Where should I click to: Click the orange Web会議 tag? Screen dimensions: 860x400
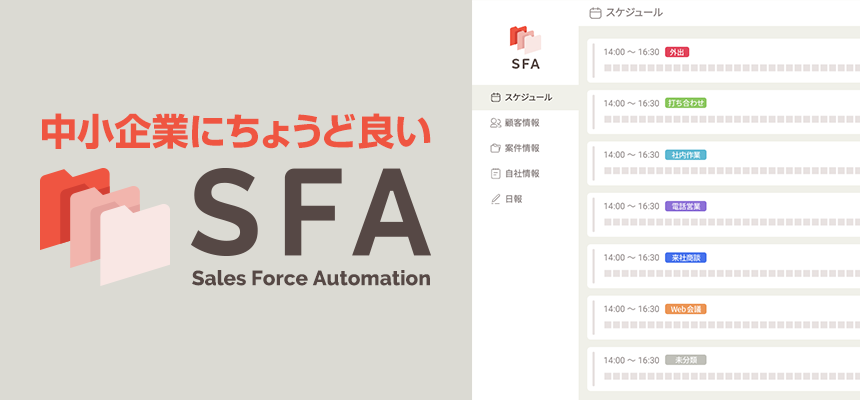(686, 309)
